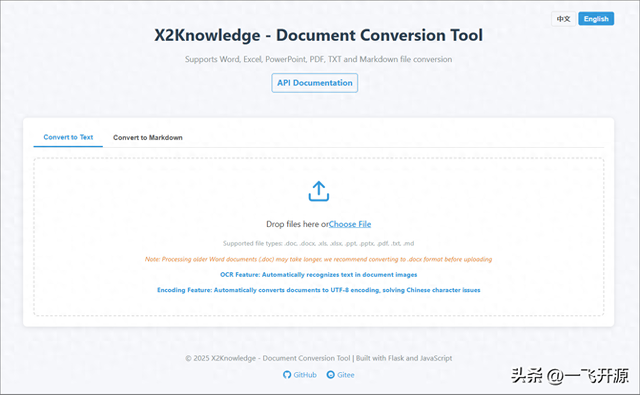Select the English language button
Screen dimensions: 640x395
[x=596, y=19]
